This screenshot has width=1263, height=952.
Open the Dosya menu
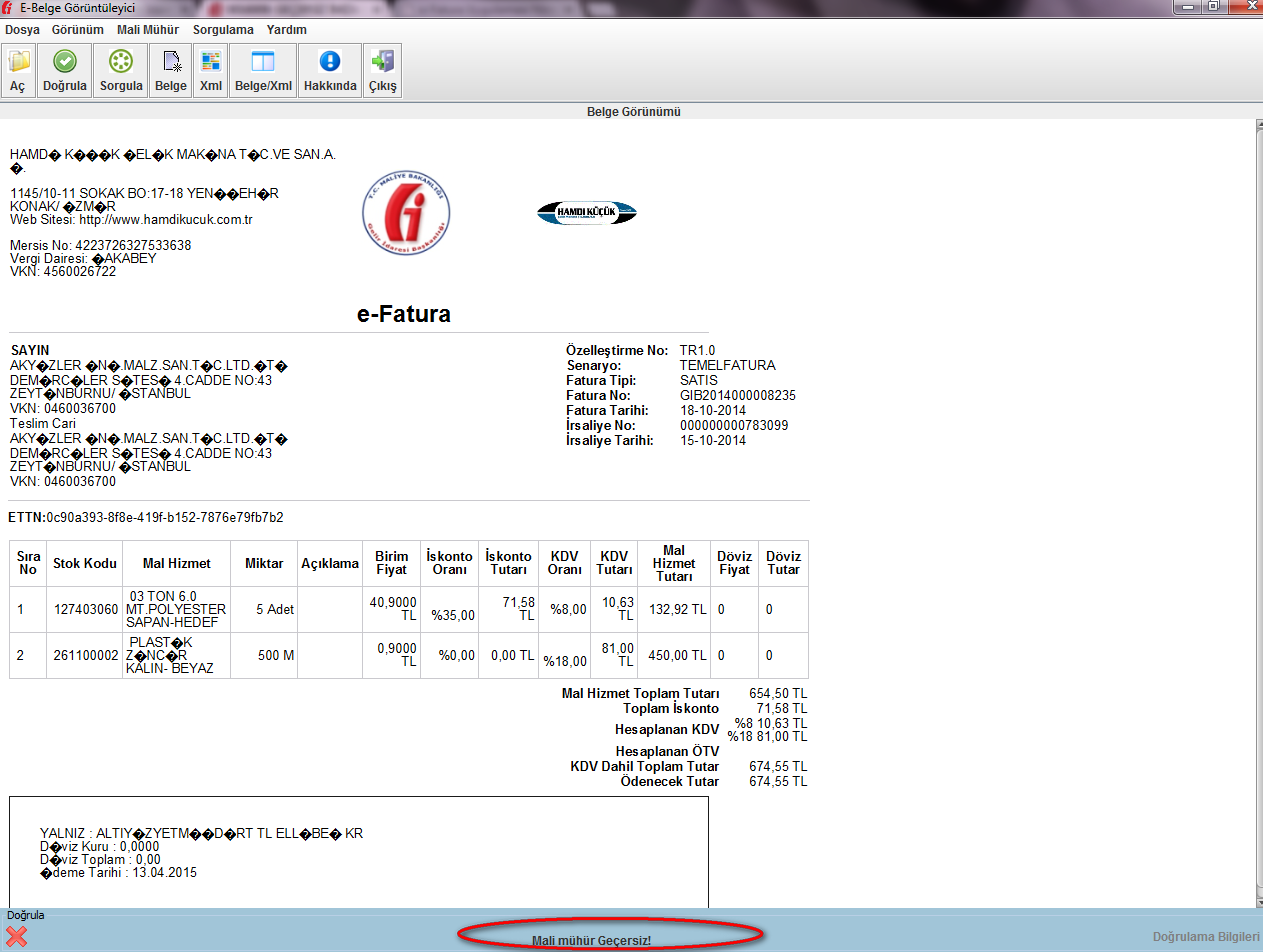(x=22, y=30)
